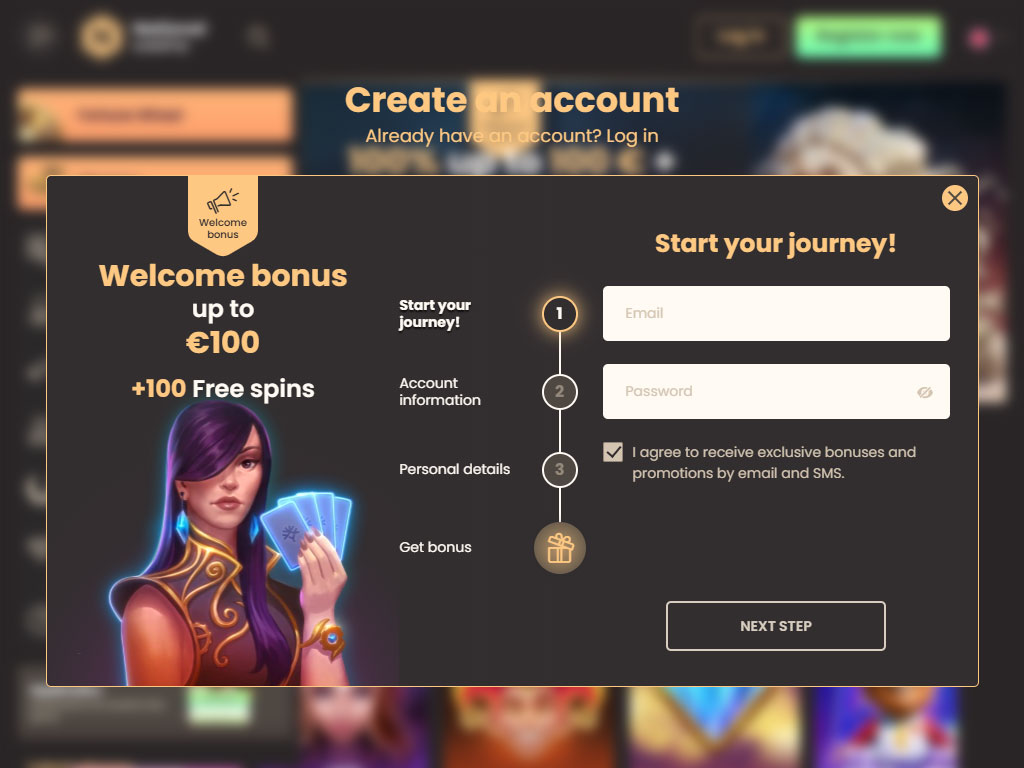
Task: Follow the 'Log in' link below heading
Action: [x=632, y=136]
